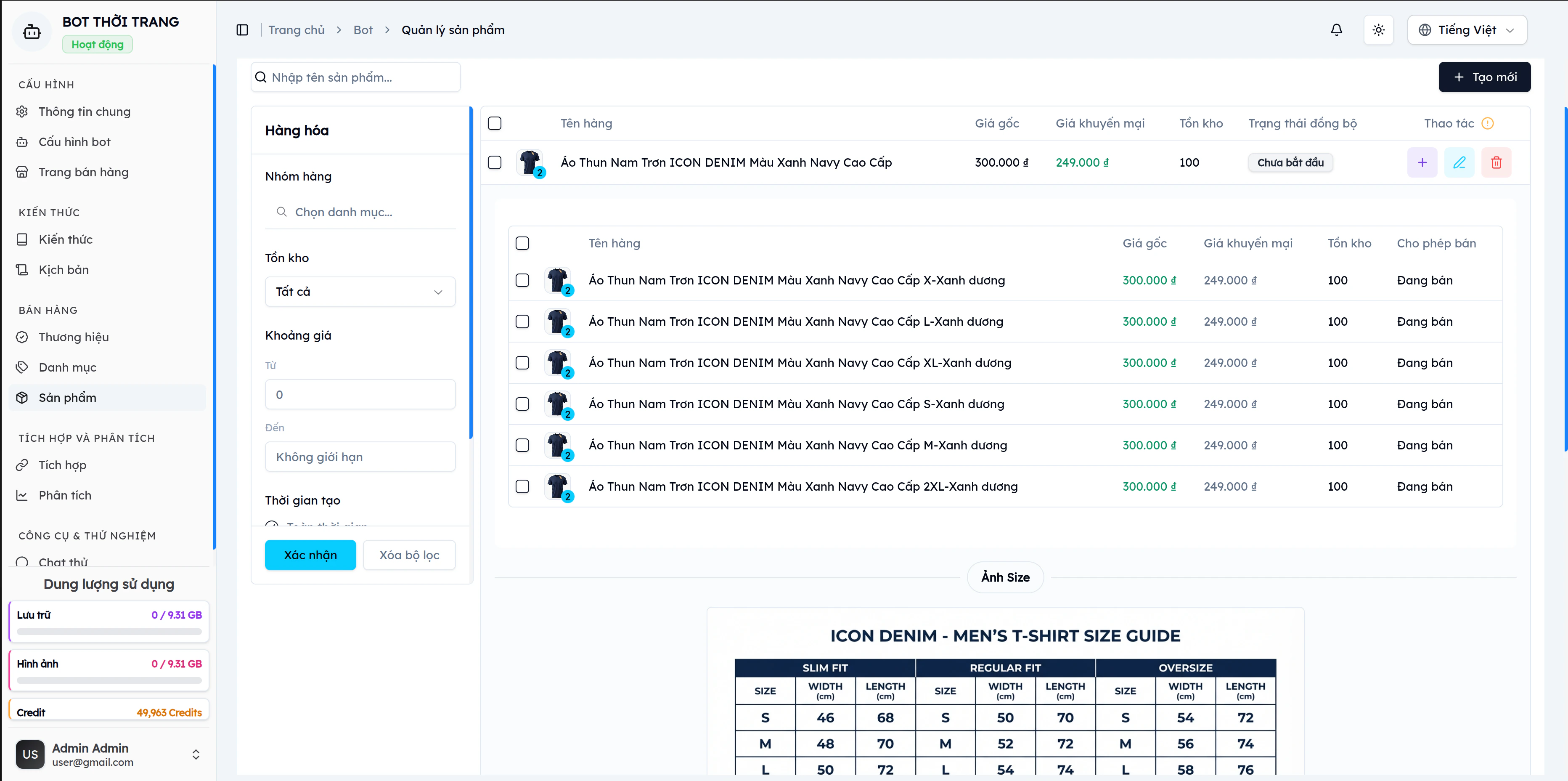Delete product with red trash icon

pyautogui.click(x=1496, y=163)
